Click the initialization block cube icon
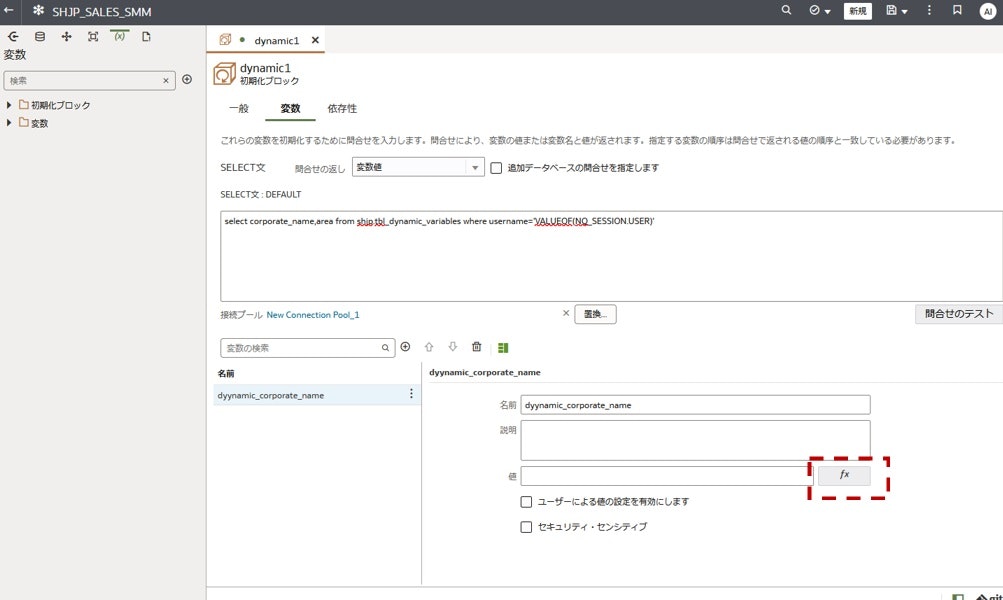 [225, 74]
